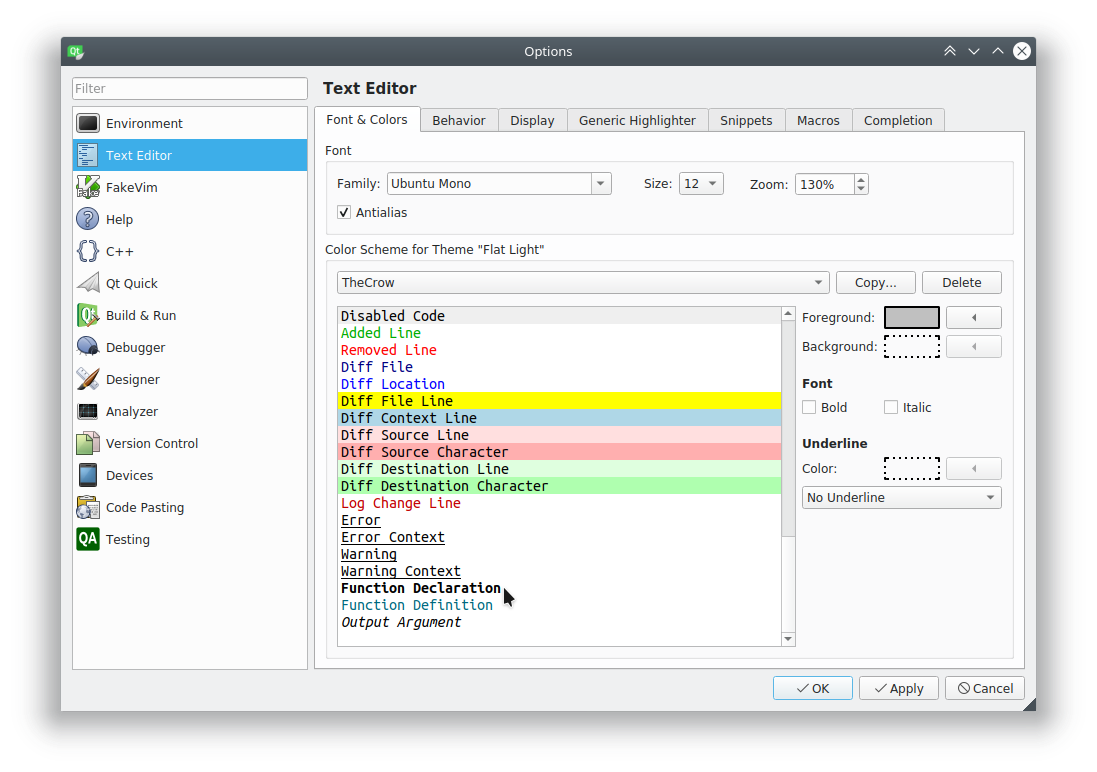Disable the Antialias checkbox
Image resolution: width=1097 pixels, height=772 pixels.
(344, 212)
